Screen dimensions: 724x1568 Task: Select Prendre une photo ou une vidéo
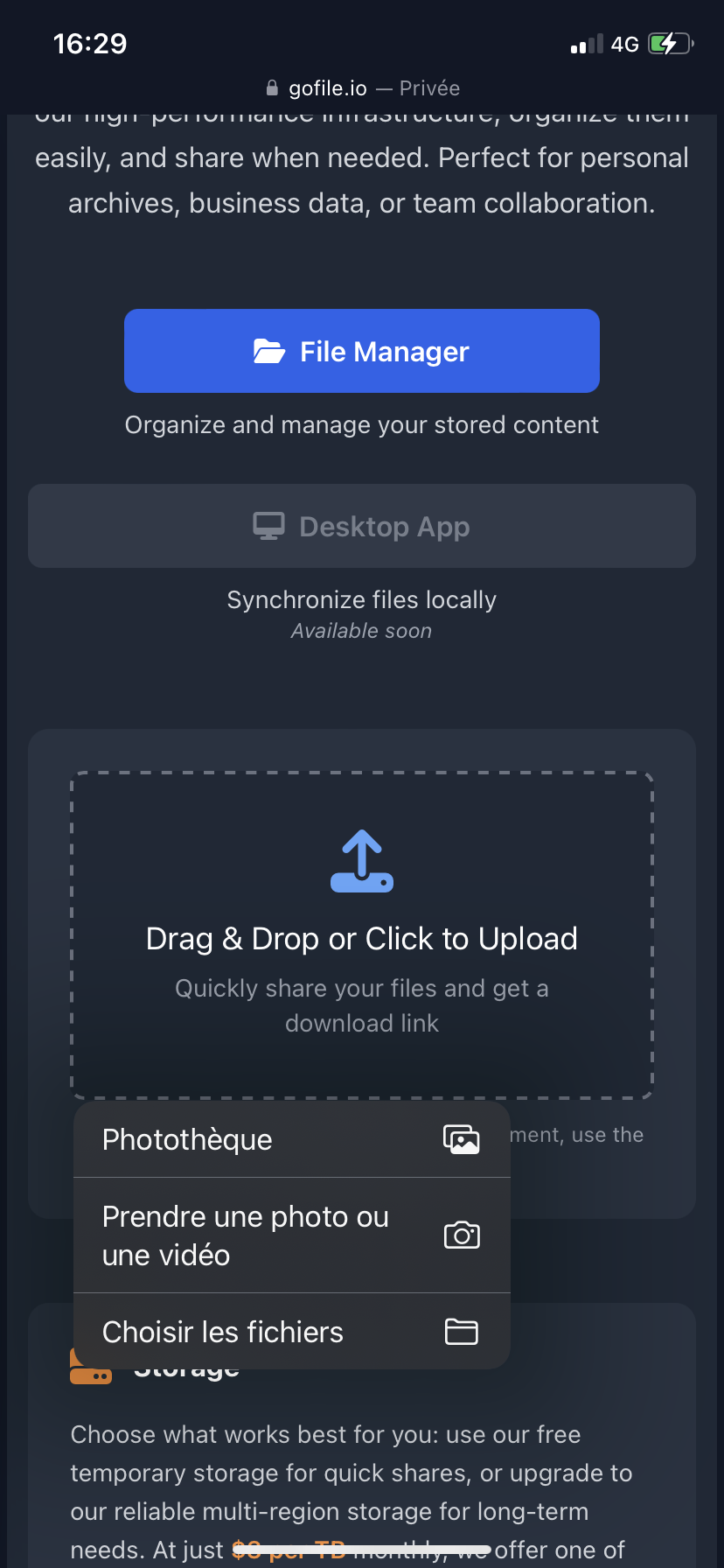[x=292, y=1235]
